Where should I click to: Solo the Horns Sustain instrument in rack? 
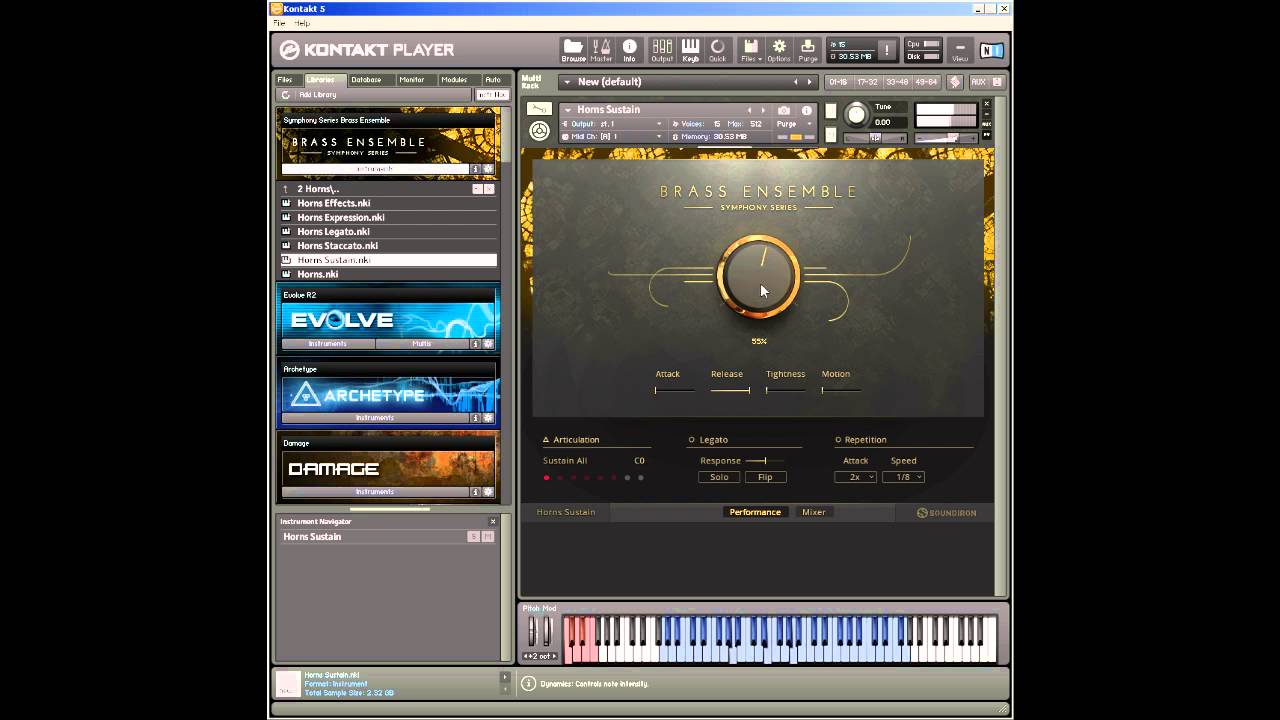click(x=831, y=111)
